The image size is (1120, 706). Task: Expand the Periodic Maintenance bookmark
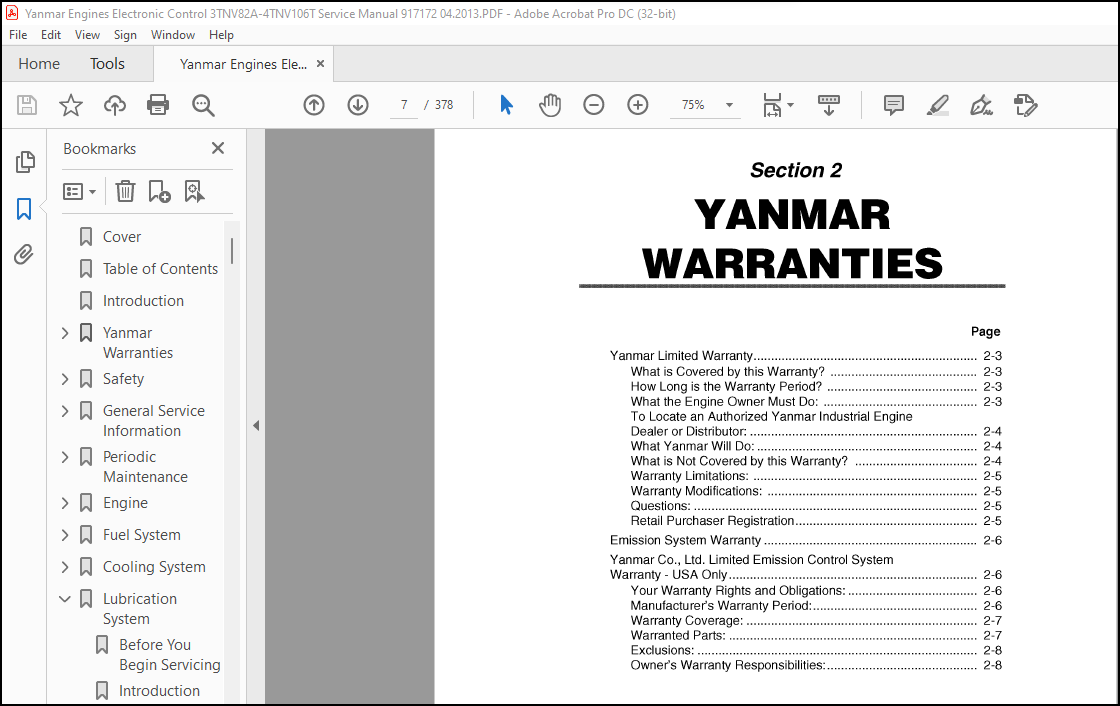click(x=65, y=457)
